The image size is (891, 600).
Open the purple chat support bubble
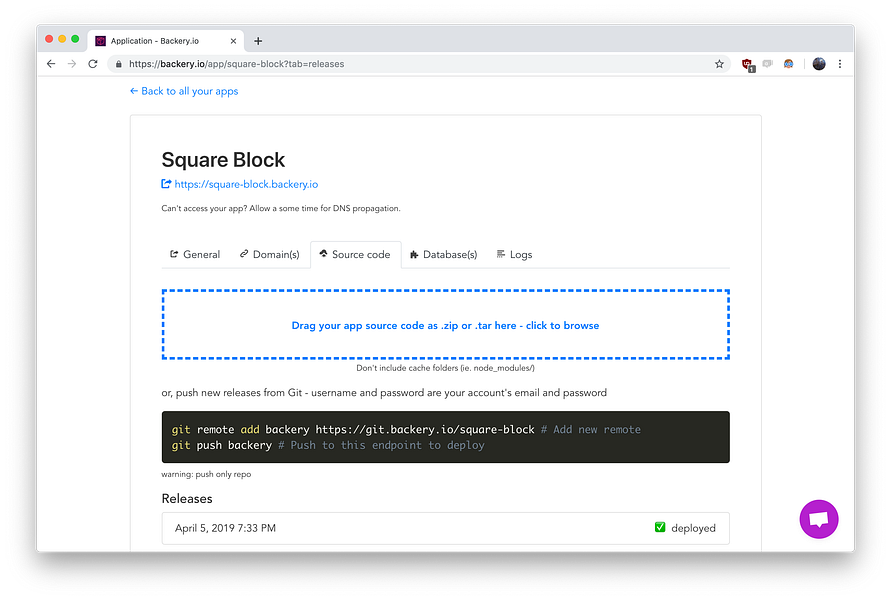(x=819, y=519)
